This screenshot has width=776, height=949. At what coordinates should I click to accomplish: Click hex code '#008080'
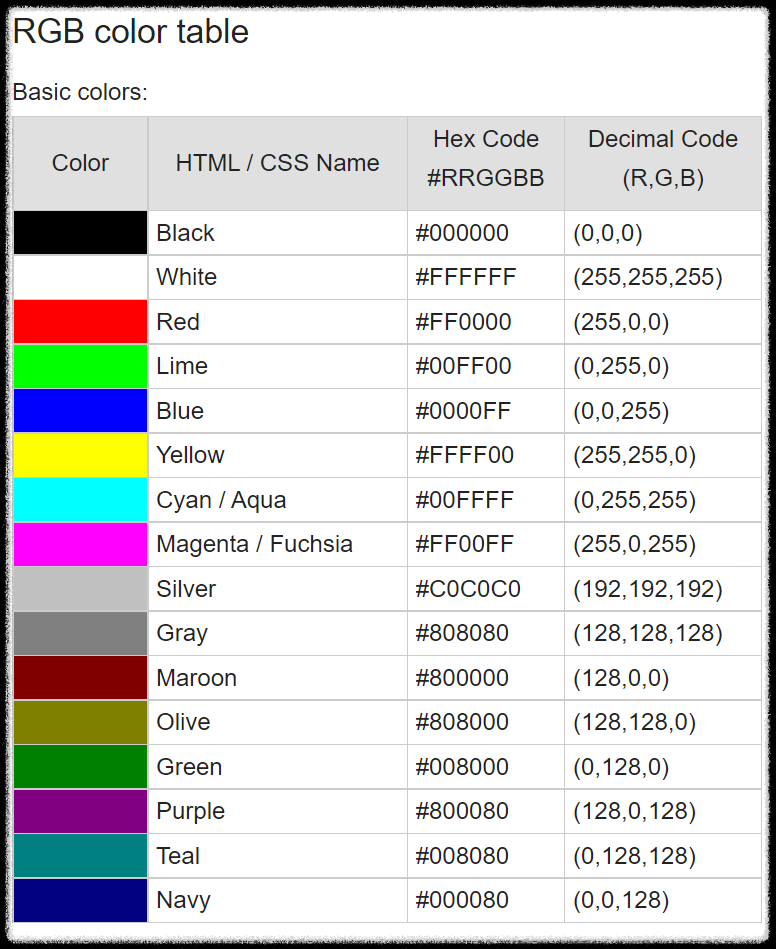[x=462, y=856]
